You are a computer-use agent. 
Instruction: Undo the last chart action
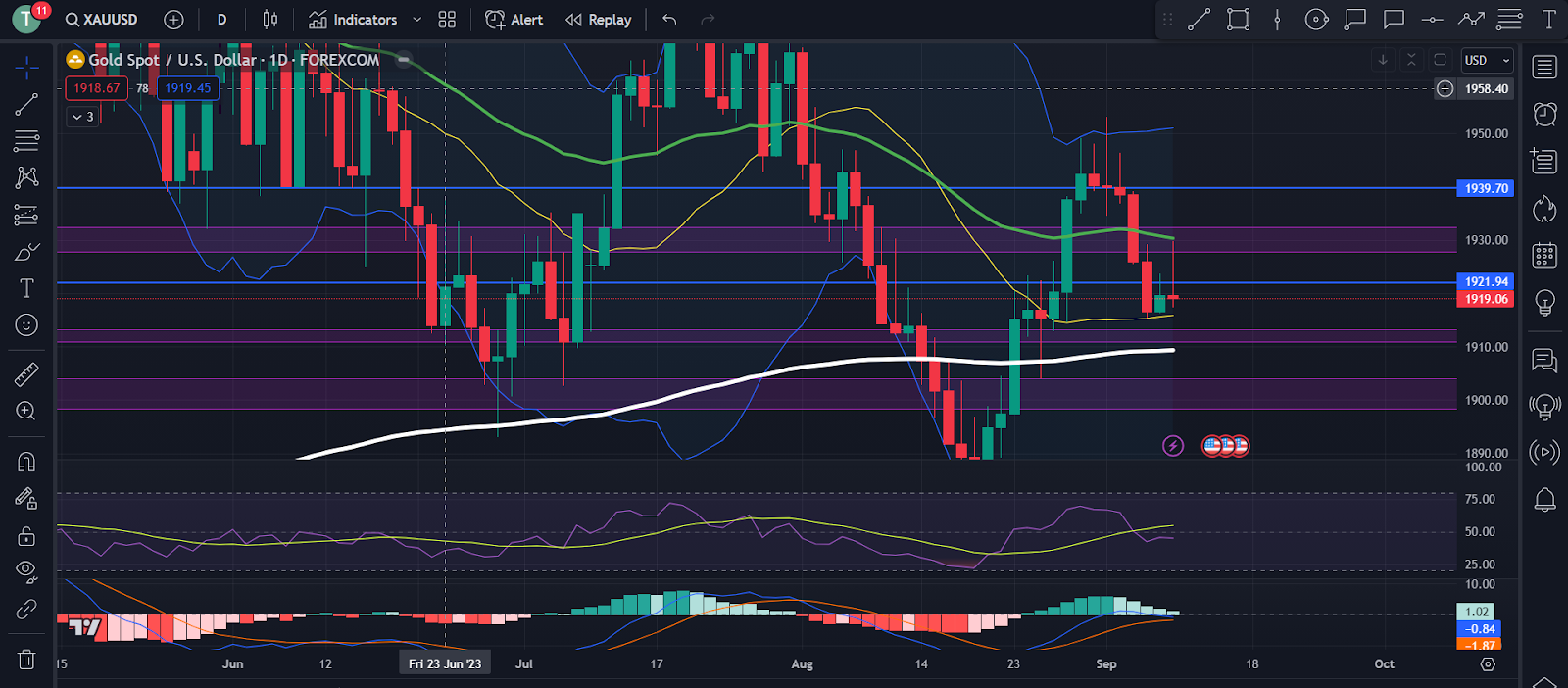pyautogui.click(x=669, y=20)
